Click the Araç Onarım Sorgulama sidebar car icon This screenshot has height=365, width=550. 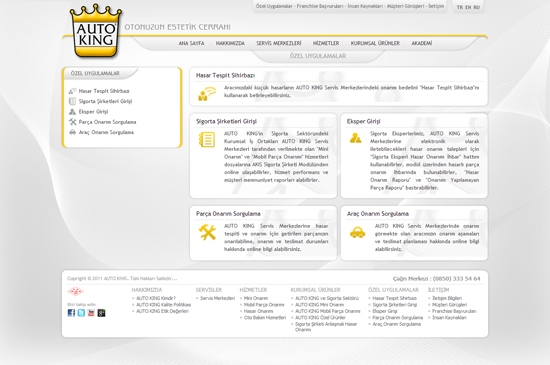click(72, 132)
